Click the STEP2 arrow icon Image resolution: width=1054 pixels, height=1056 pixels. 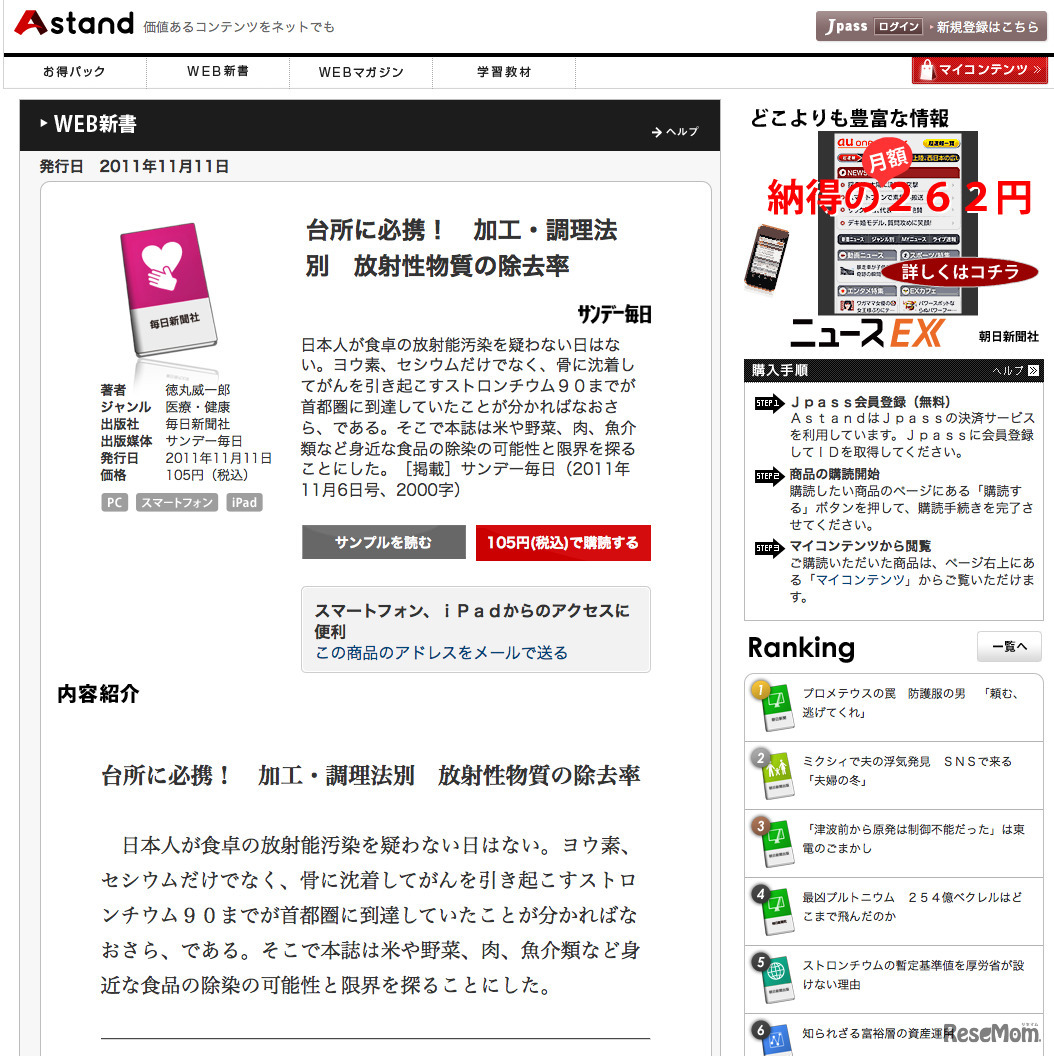[x=768, y=475]
